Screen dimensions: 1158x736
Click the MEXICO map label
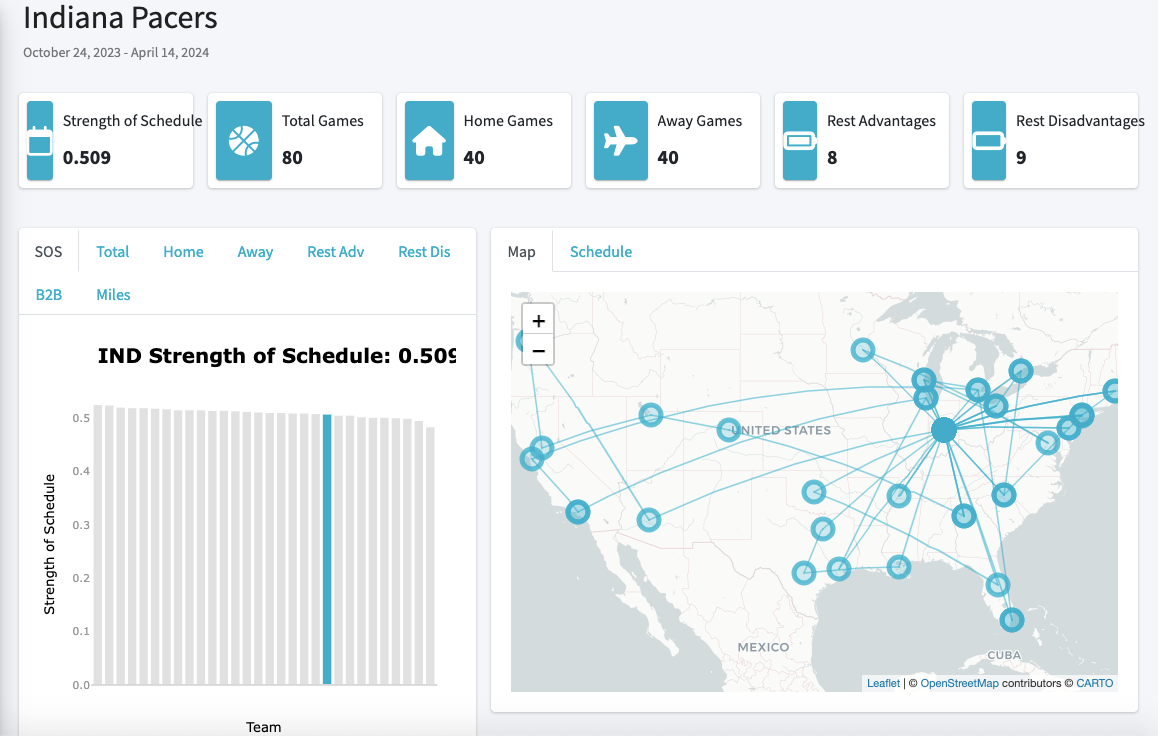tap(764, 647)
